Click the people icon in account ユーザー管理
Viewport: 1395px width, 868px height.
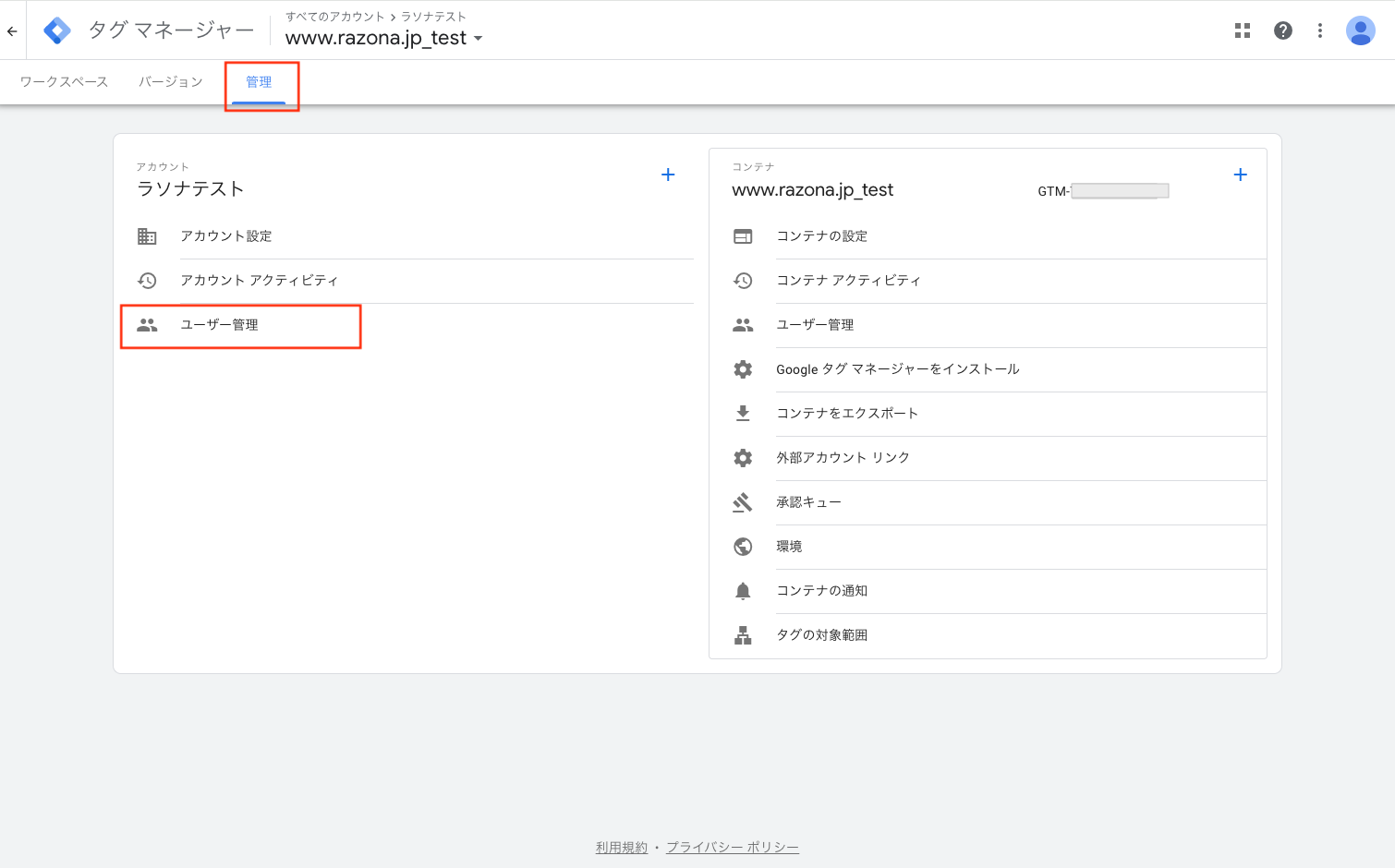tap(147, 325)
